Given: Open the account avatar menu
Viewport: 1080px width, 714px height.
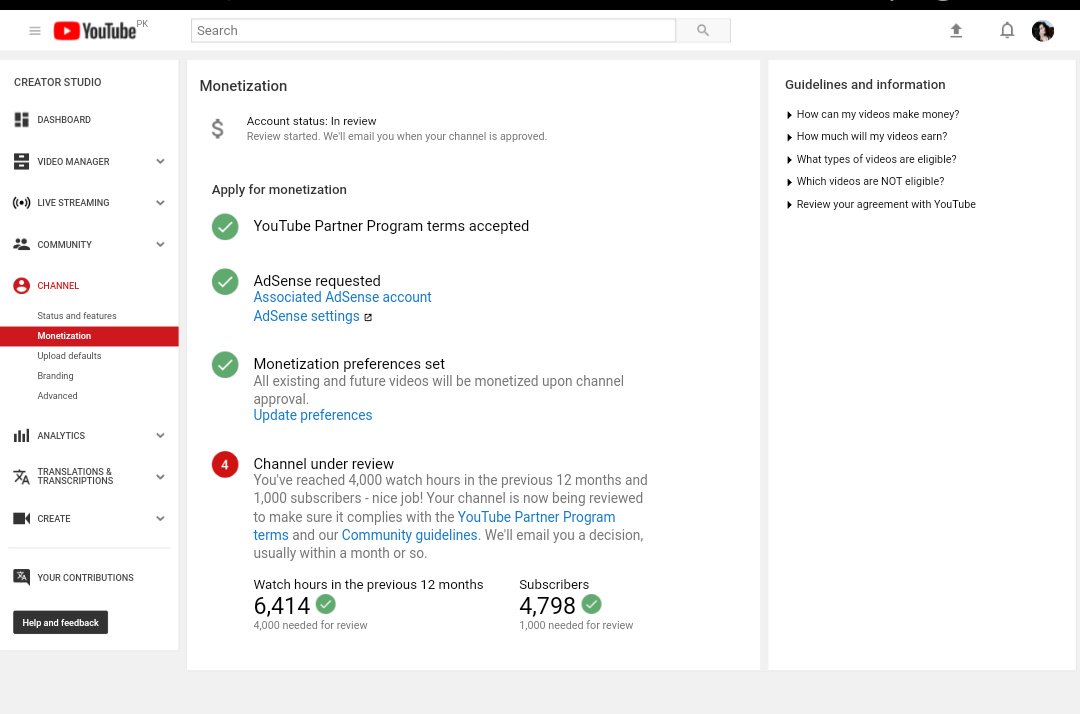Looking at the screenshot, I should (x=1043, y=31).
